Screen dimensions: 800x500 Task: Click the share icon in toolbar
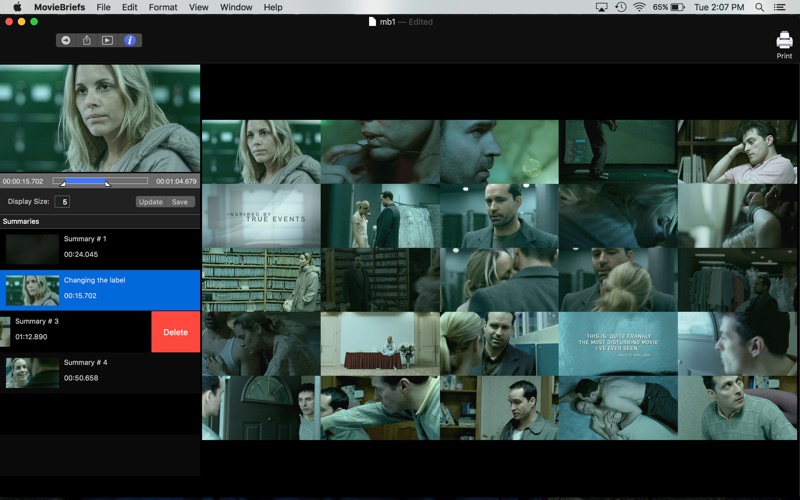tap(87, 40)
